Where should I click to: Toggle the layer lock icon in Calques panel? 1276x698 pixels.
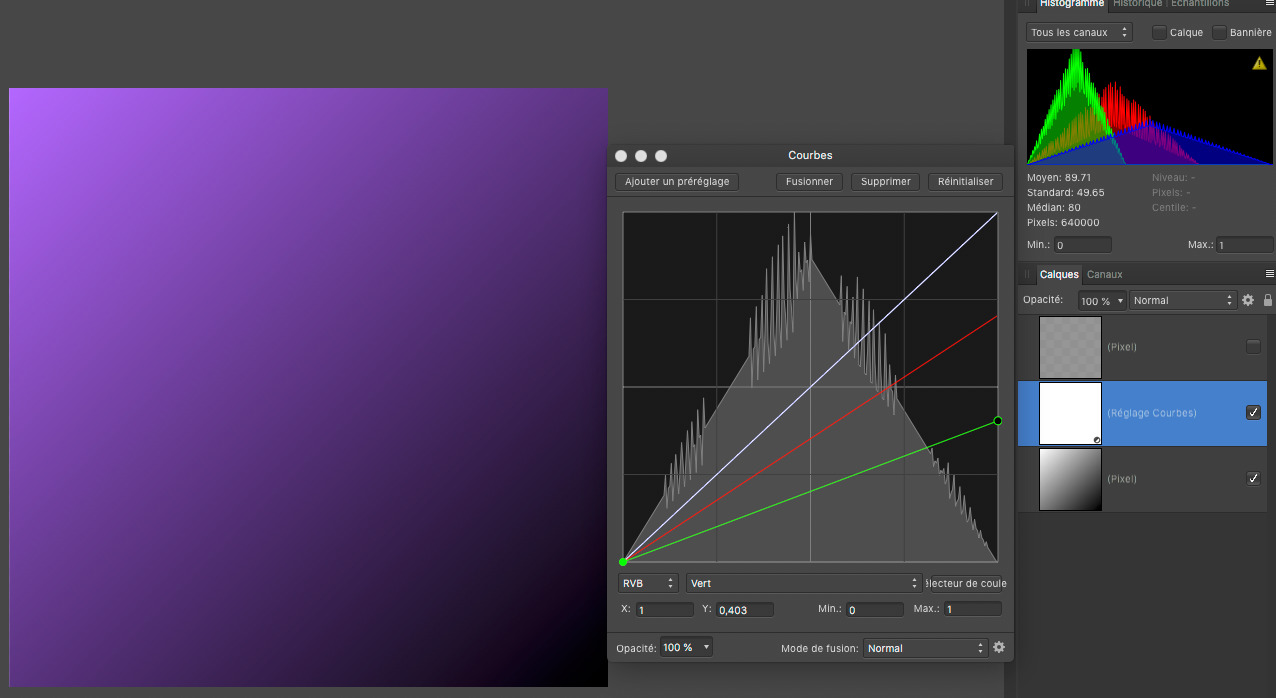point(1268,300)
